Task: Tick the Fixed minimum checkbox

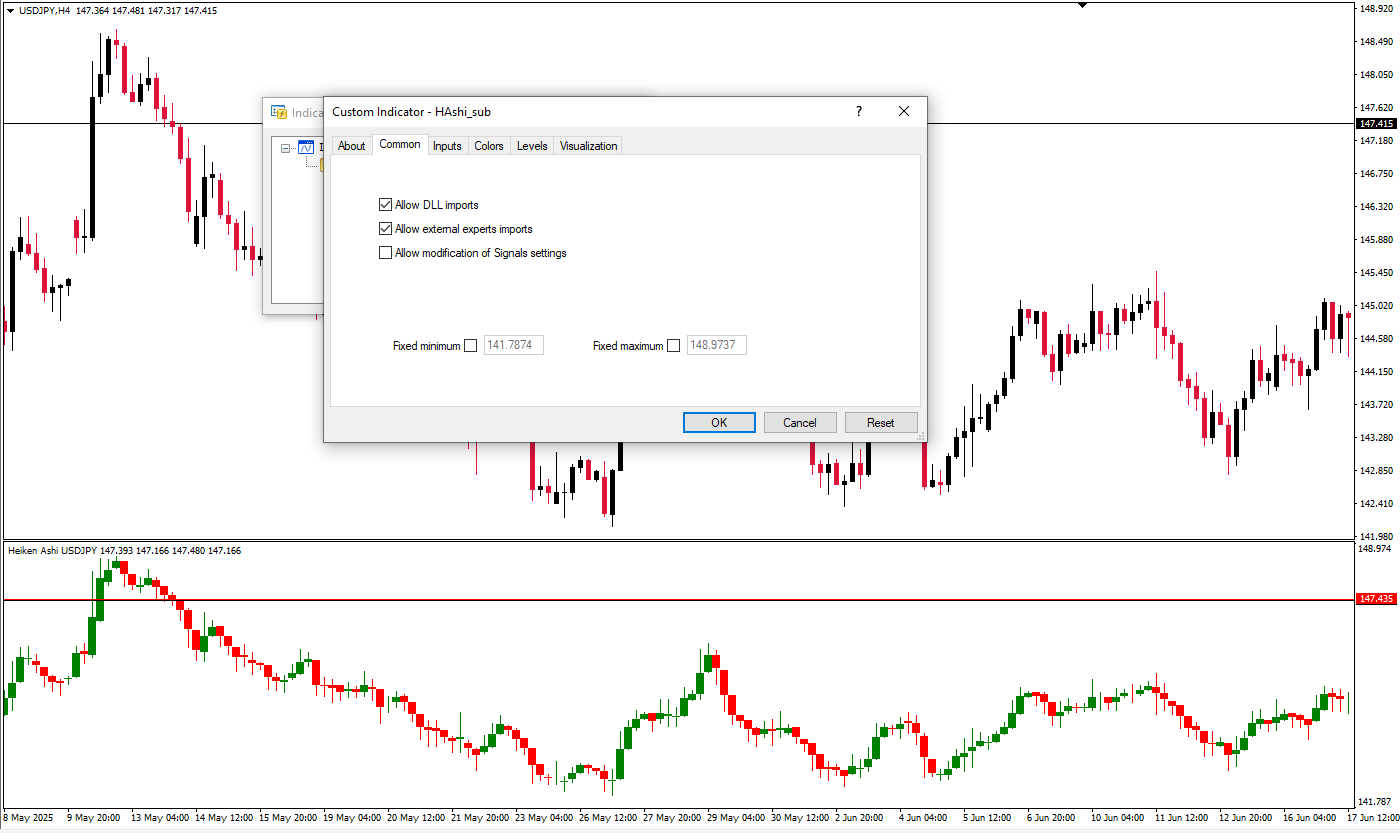Action: 471,346
